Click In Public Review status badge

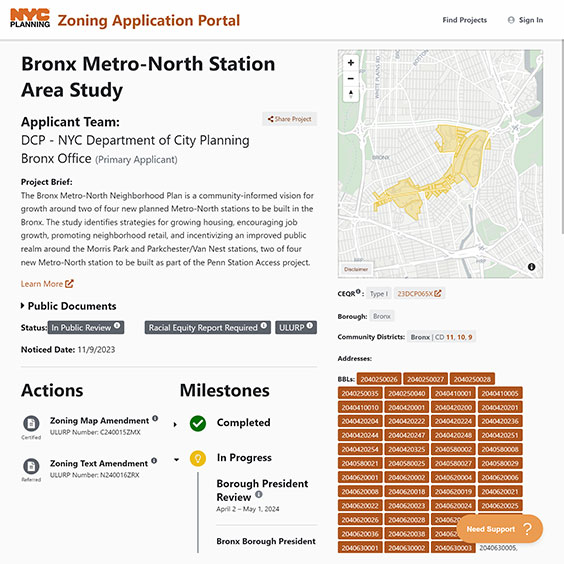(x=86, y=327)
